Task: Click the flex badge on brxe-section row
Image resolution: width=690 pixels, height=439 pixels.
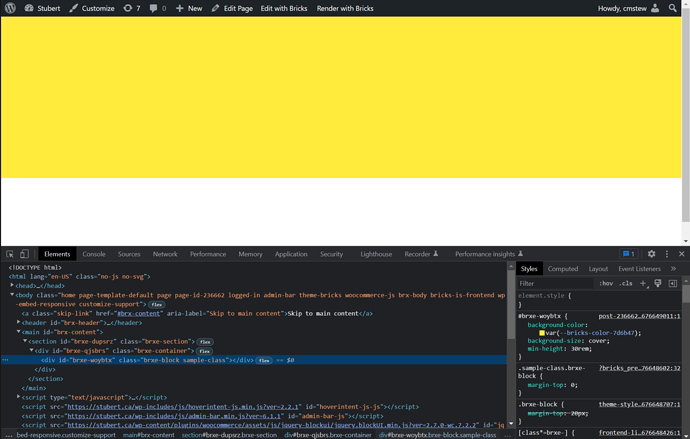Action: [x=205, y=342]
